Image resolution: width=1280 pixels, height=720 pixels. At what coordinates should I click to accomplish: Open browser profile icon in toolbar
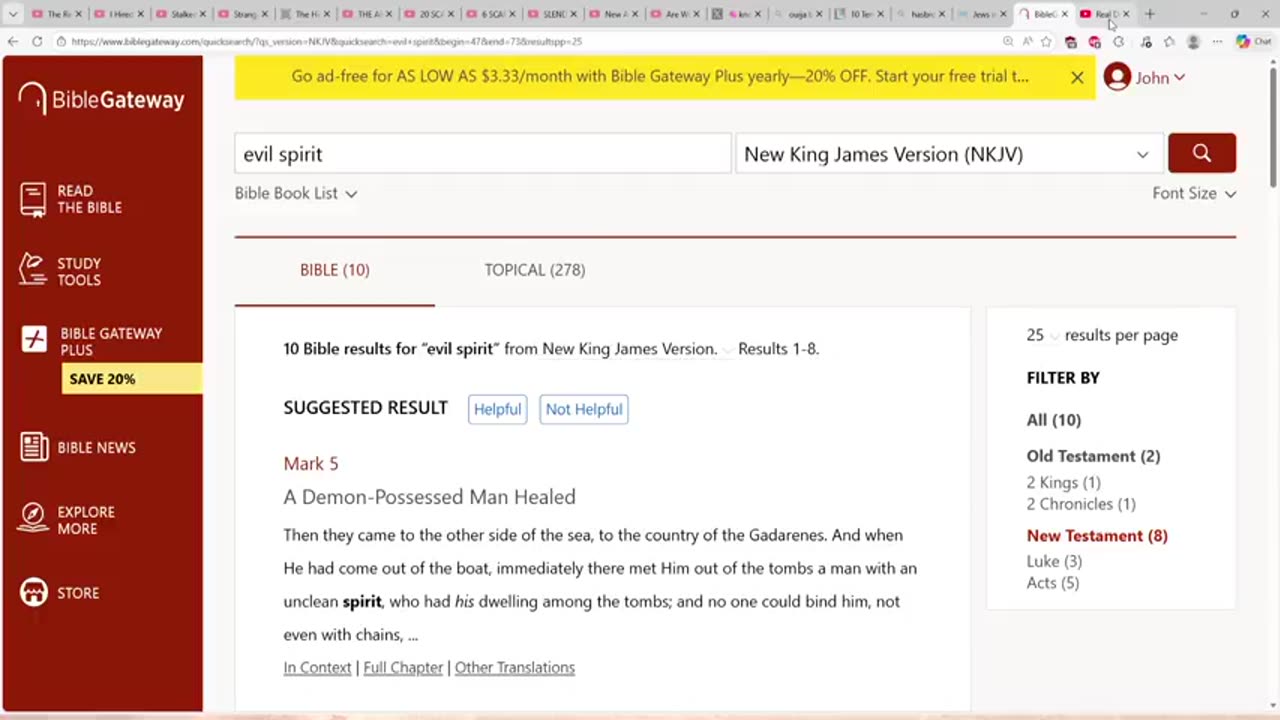pos(1193,41)
